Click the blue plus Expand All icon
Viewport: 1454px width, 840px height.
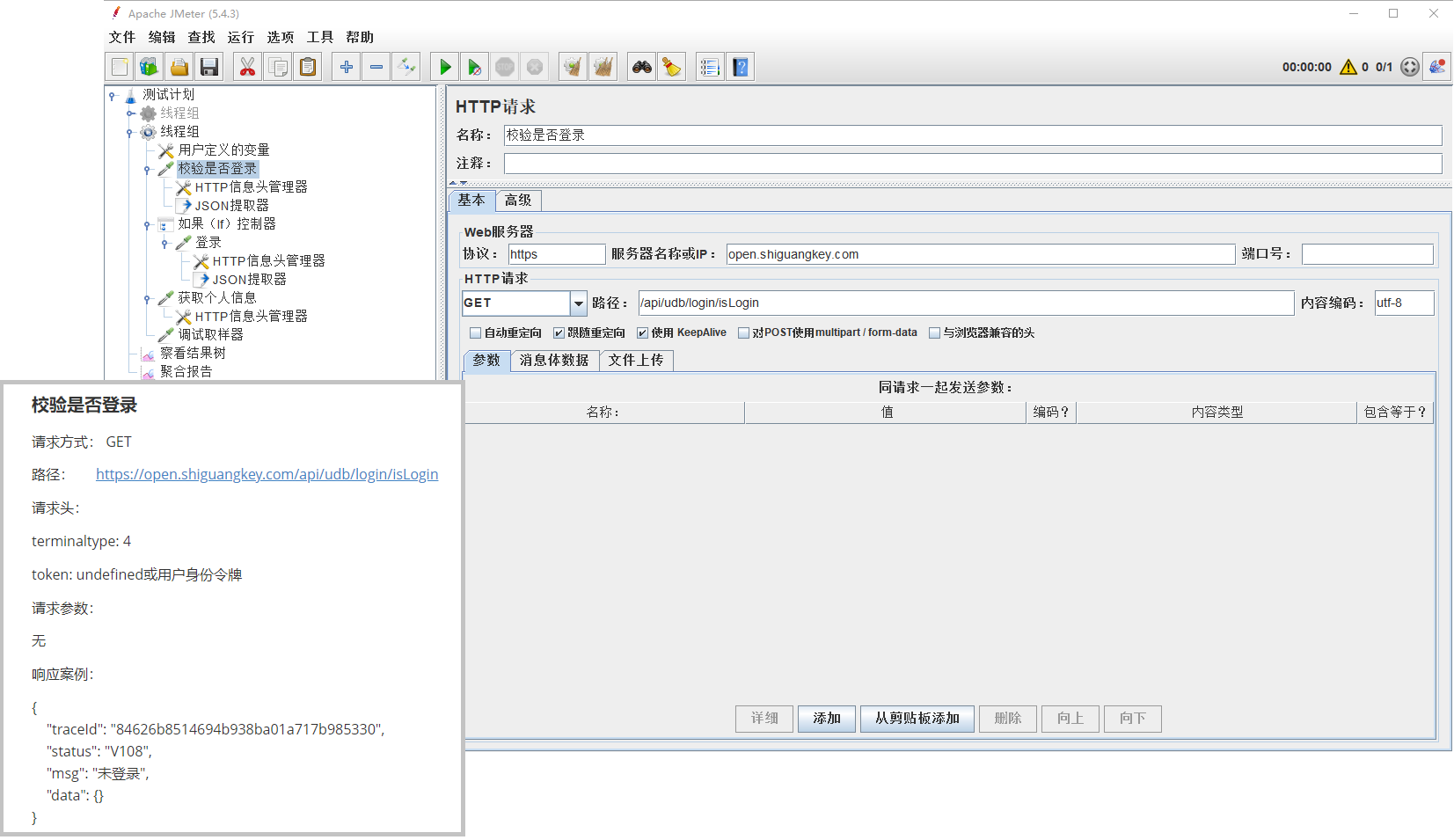point(347,67)
